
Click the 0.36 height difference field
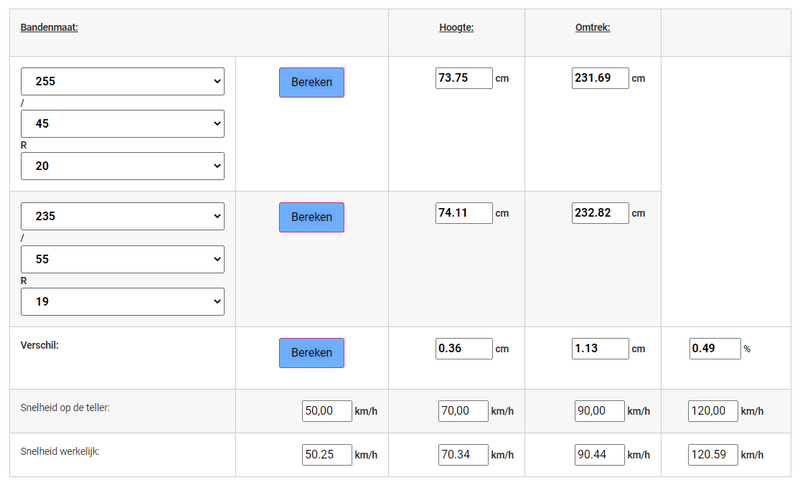tap(464, 349)
